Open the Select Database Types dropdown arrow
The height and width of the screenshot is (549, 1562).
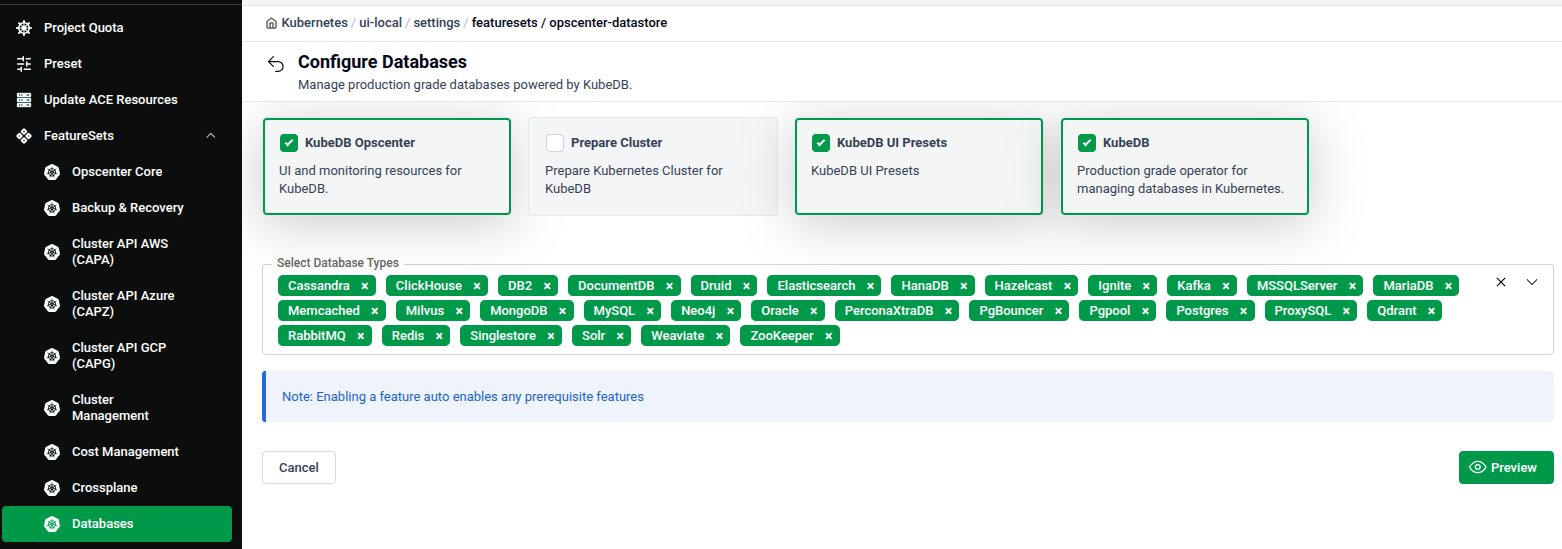pos(1532,282)
